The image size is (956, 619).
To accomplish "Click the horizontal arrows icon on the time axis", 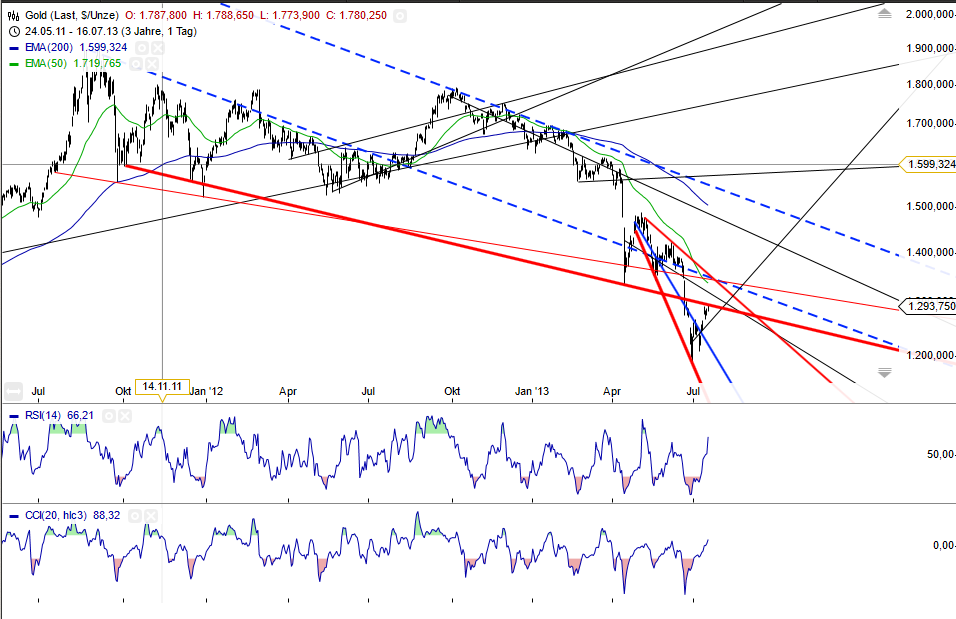I will [x=13, y=390].
